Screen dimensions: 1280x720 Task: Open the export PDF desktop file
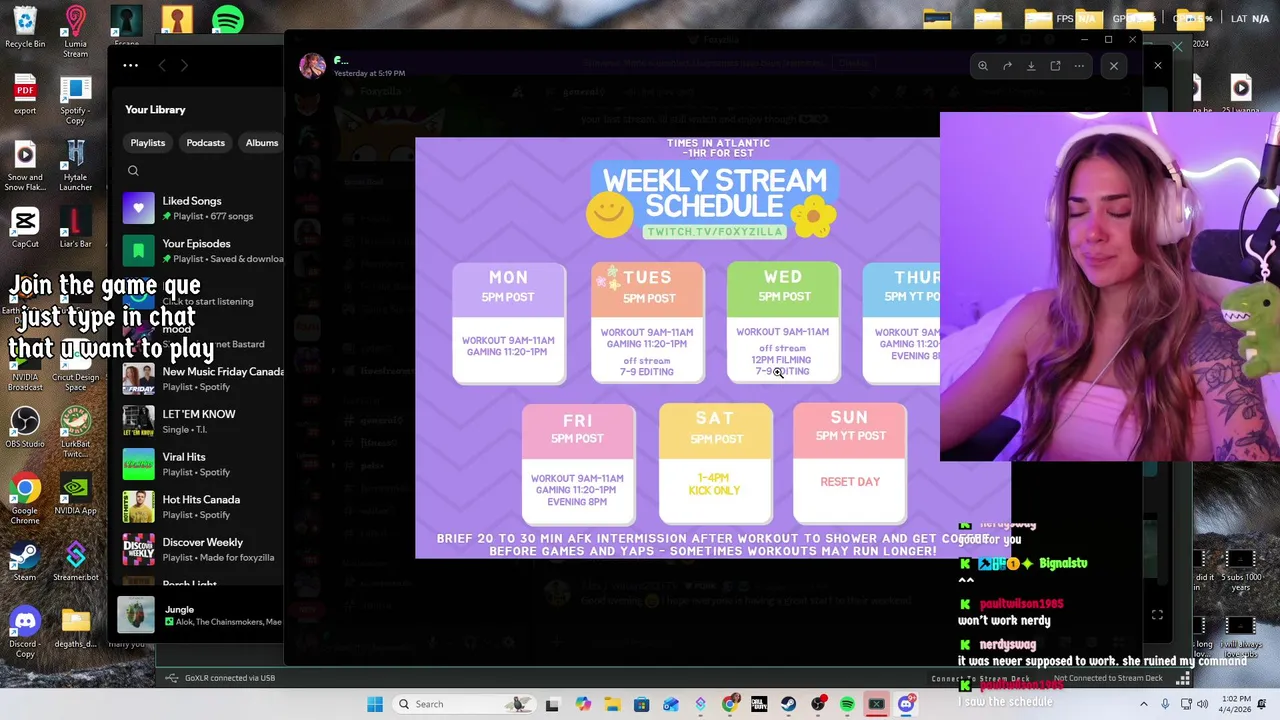point(25,95)
